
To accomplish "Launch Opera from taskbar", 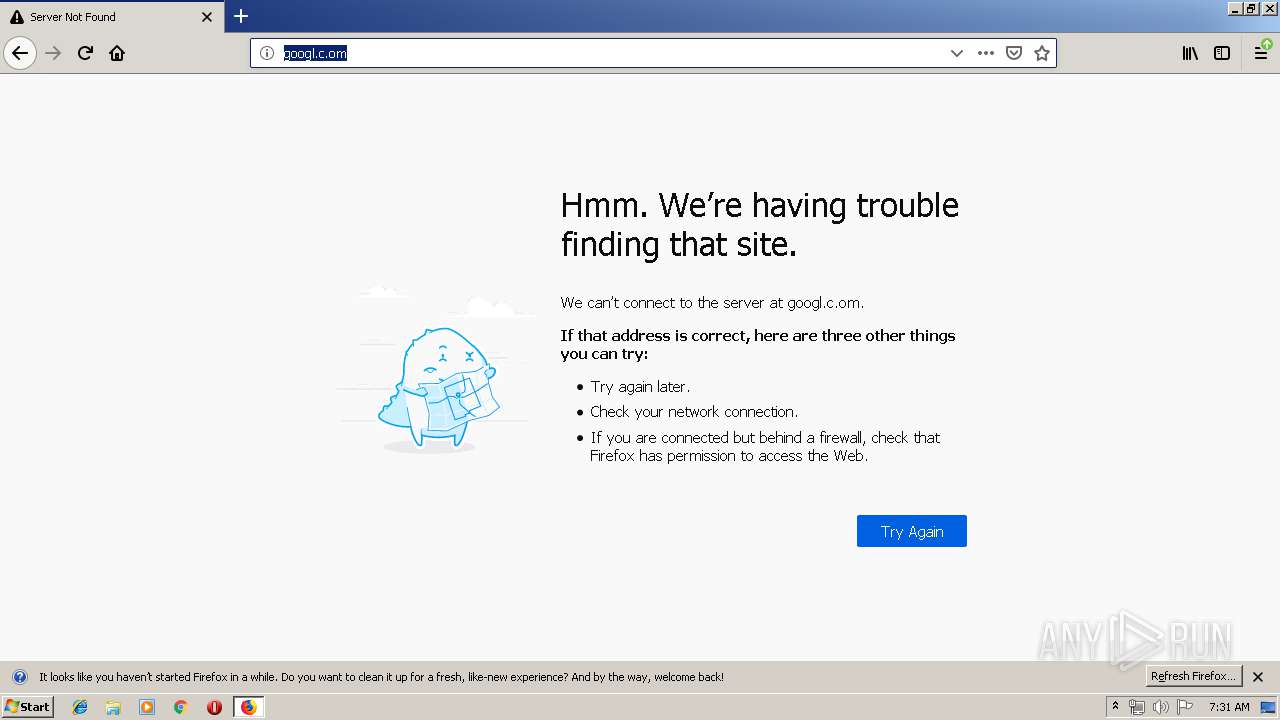I will [214, 707].
